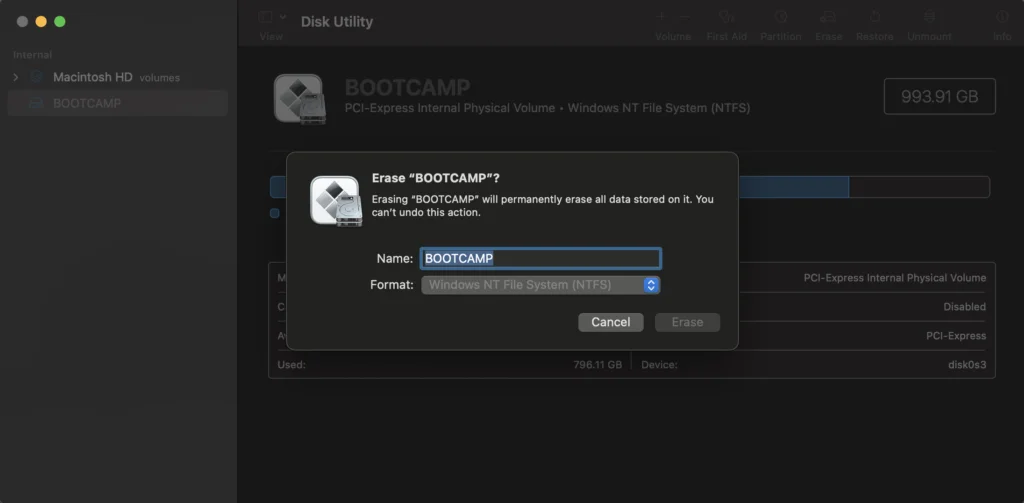Click the Unmount toolbar icon

pyautogui.click(x=929, y=17)
